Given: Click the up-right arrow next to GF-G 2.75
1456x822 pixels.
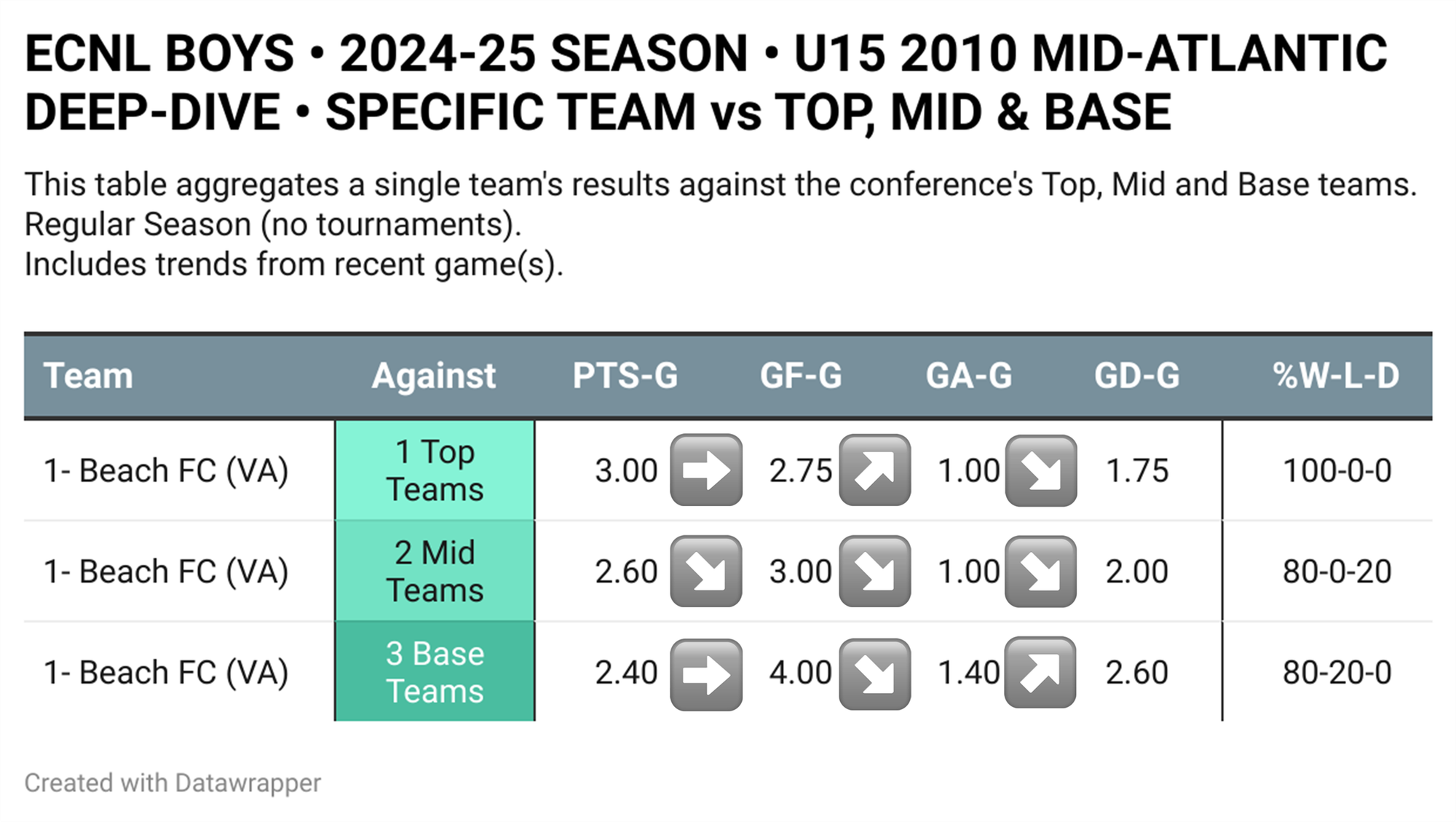Looking at the screenshot, I should click(875, 470).
